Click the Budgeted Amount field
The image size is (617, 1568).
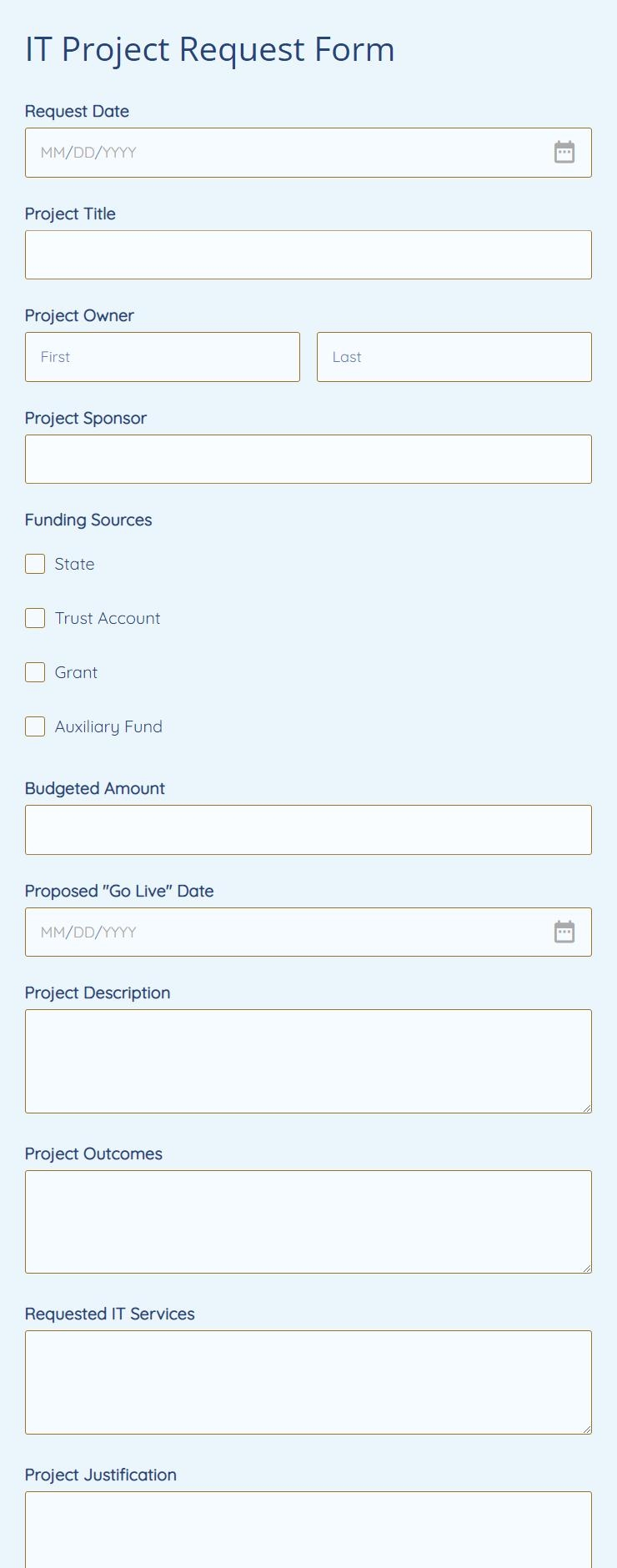pos(308,829)
